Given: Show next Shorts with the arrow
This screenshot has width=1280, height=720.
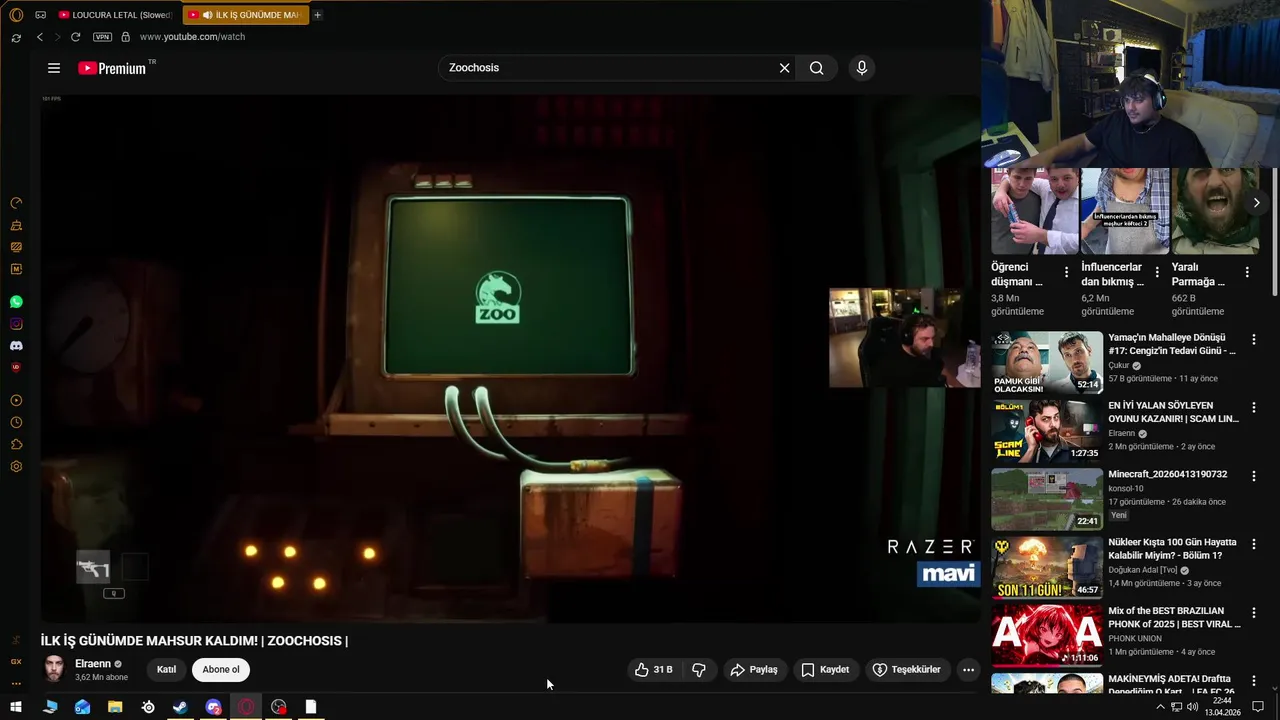Looking at the screenshot, I should click(x=1256, y=203).
